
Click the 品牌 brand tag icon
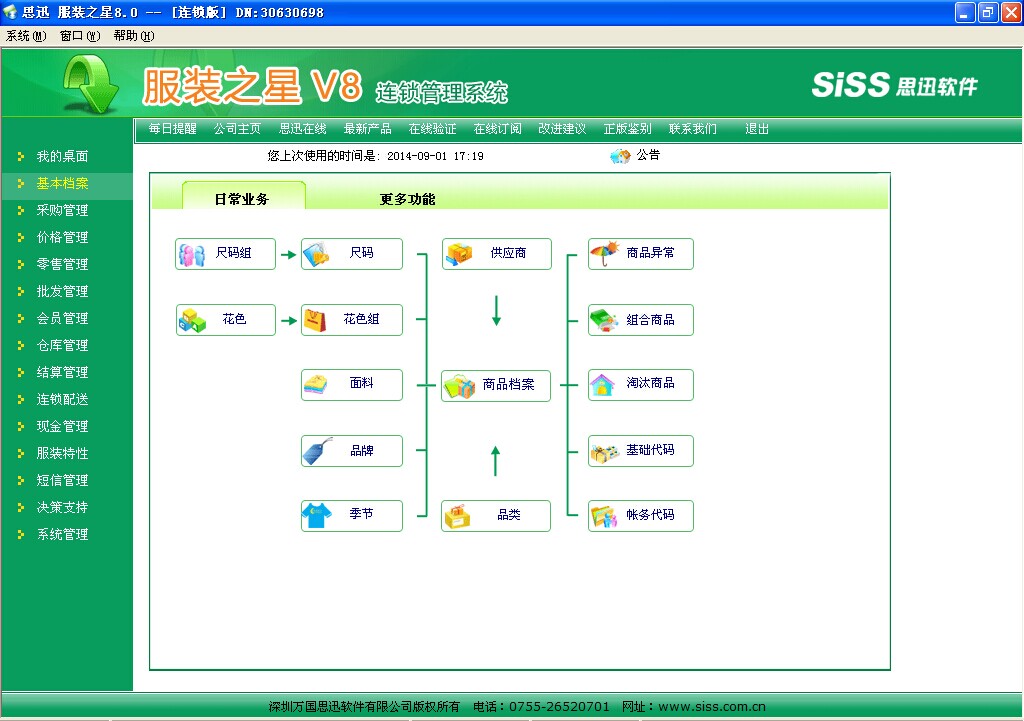(x=316, y=451)
